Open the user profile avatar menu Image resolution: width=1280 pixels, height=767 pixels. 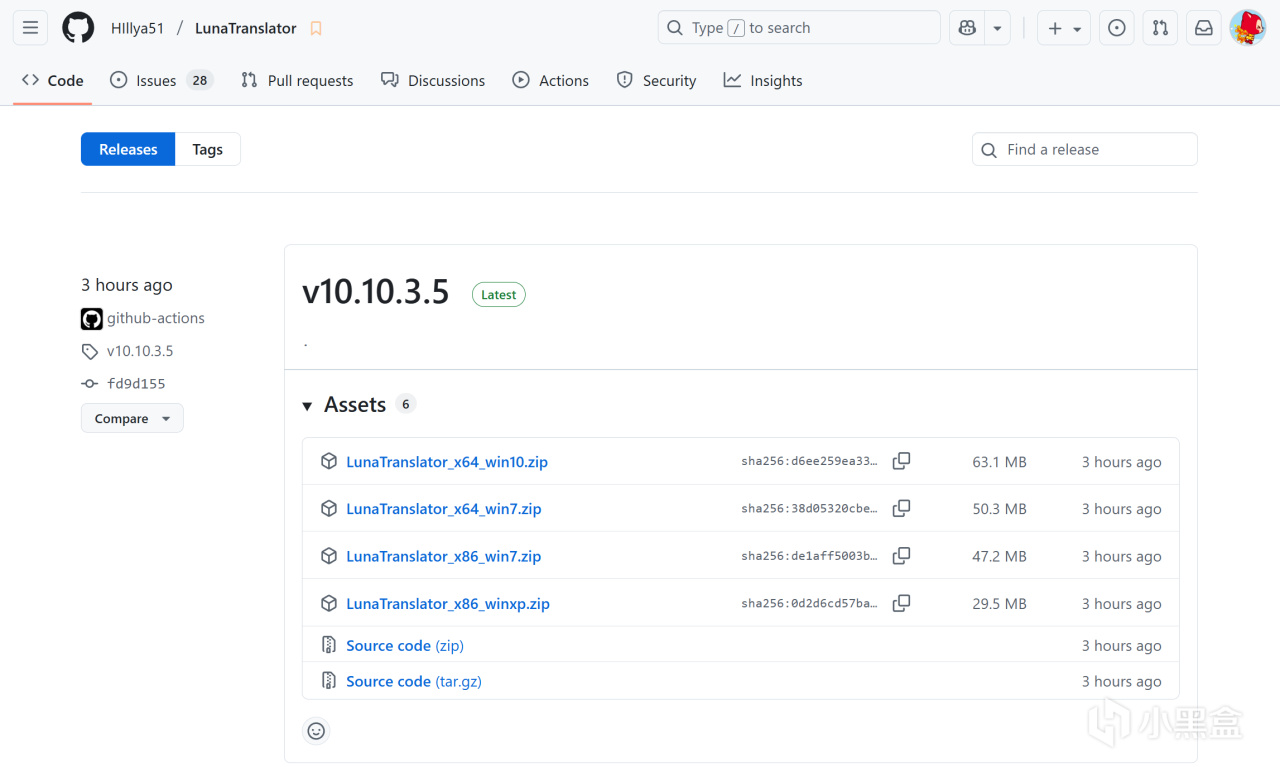pos(1247,28)
